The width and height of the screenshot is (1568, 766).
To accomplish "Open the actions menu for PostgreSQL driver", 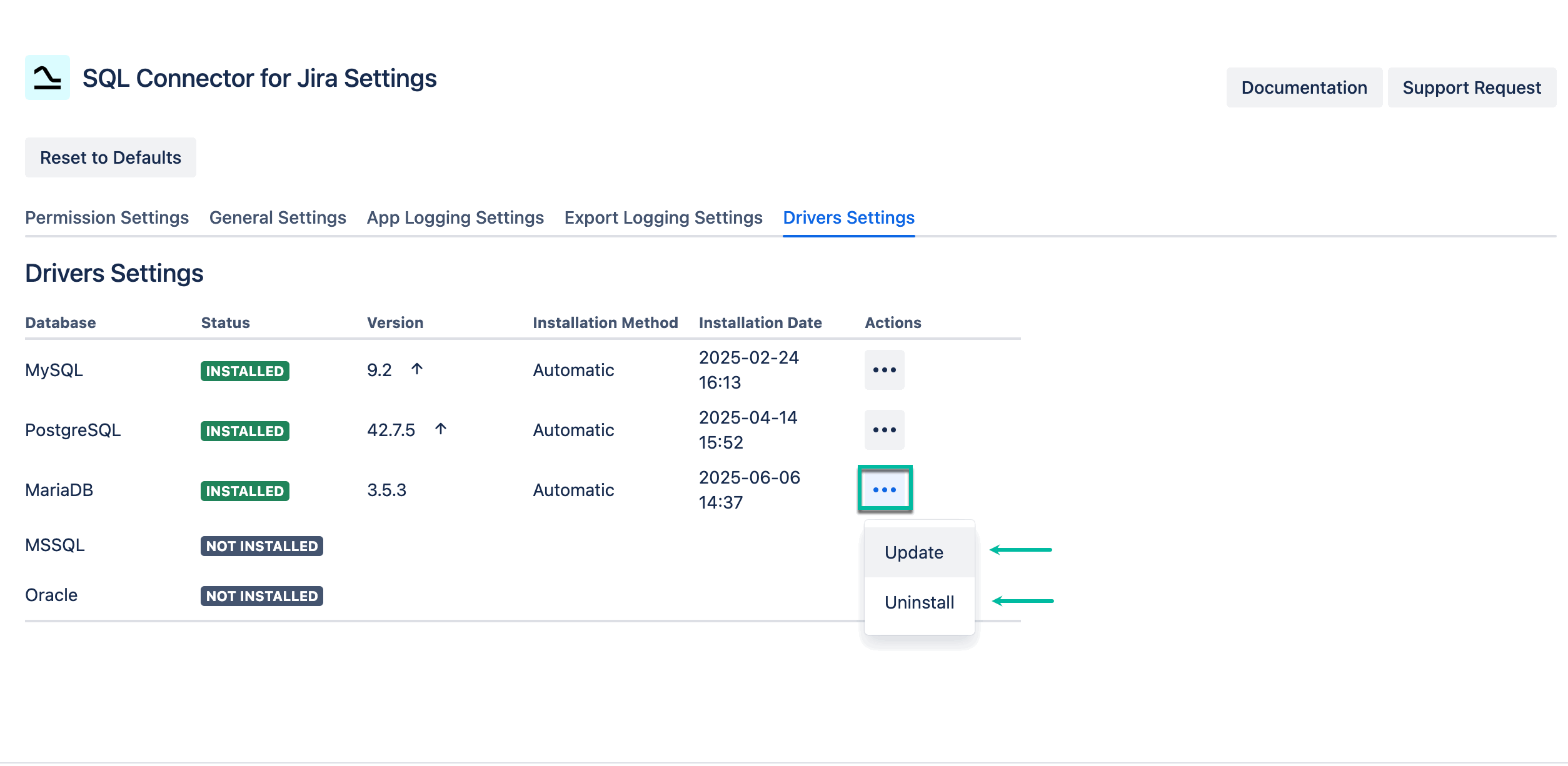I will 884,429.
